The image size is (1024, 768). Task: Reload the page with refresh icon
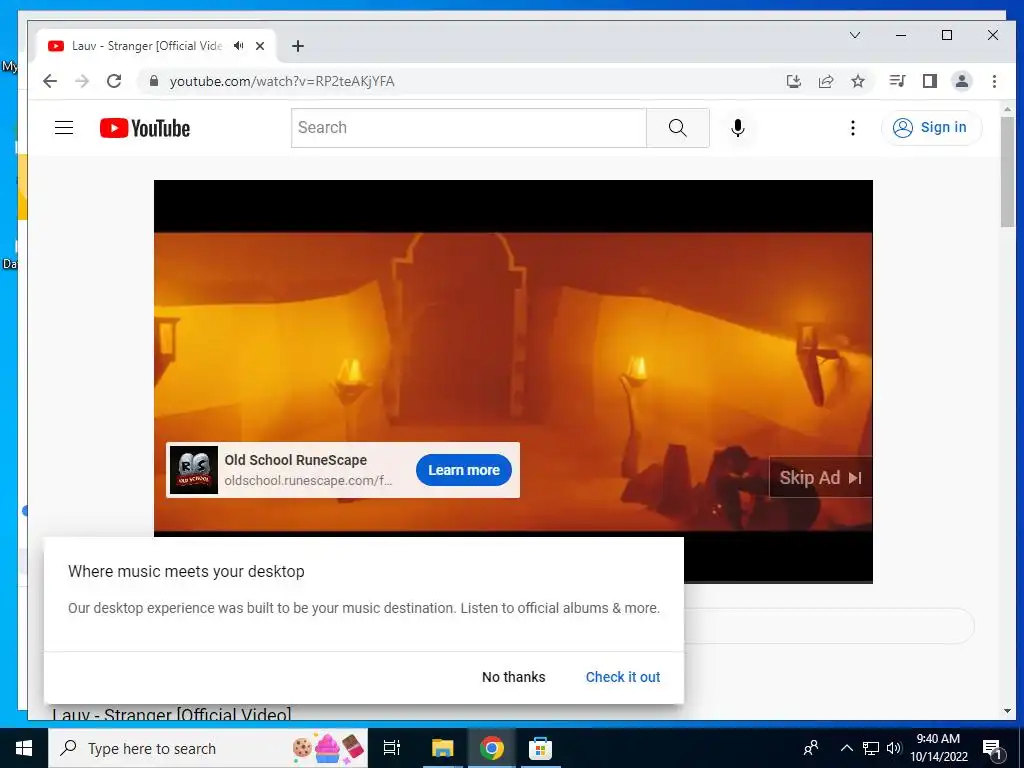click(114, 81)
